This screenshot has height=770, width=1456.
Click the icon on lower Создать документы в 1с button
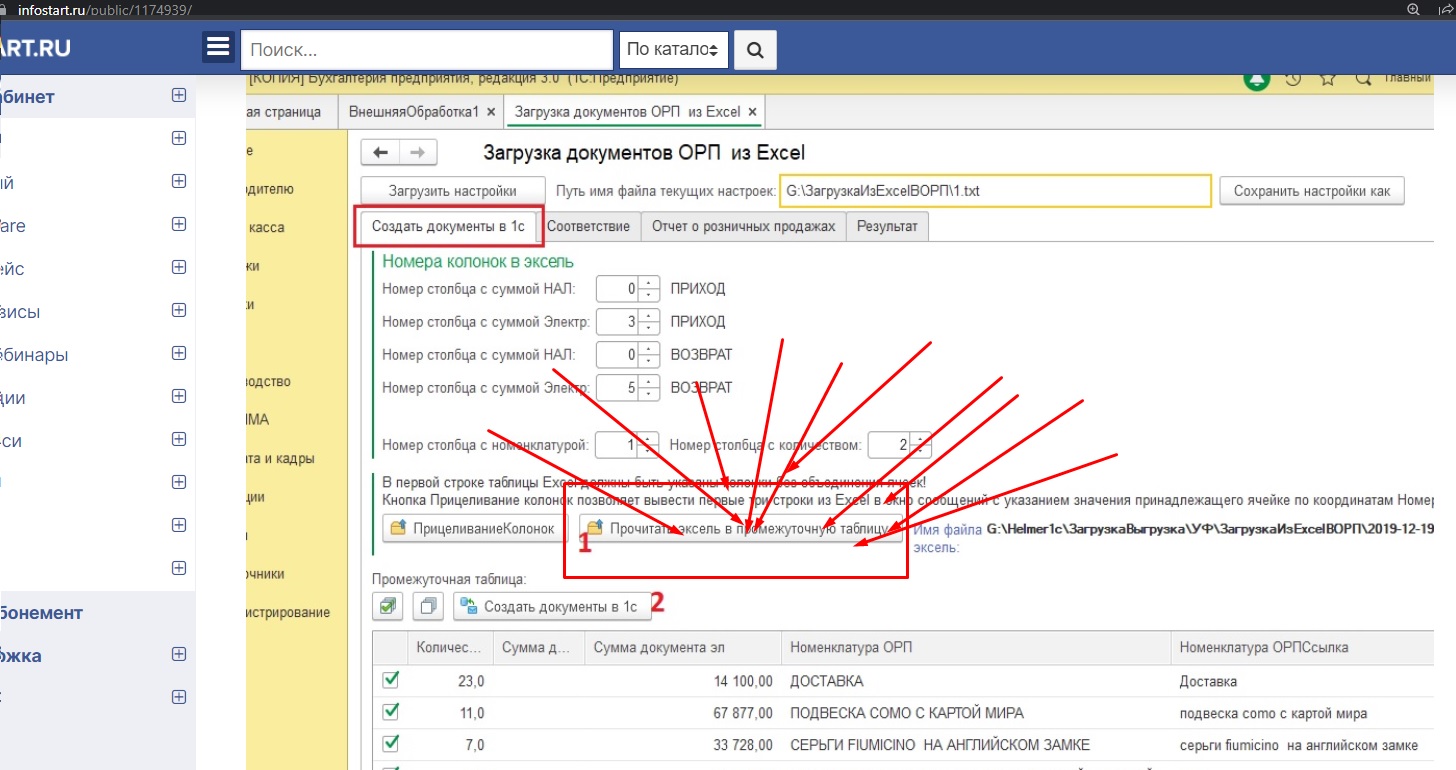click(469, 606)
